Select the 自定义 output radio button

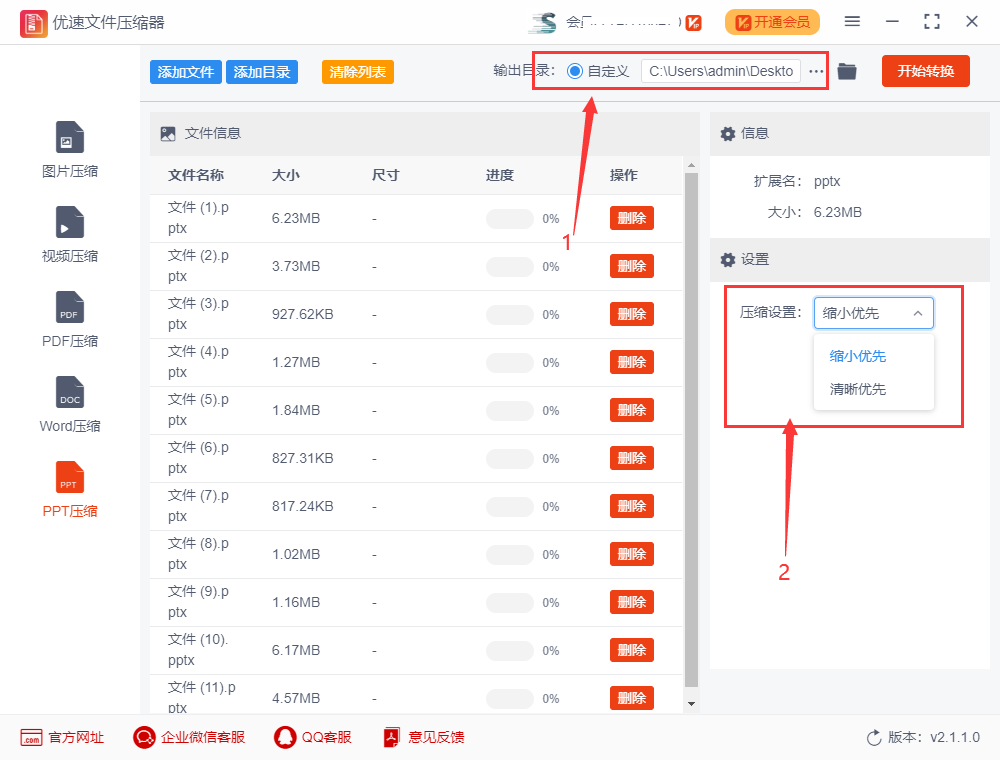pos(575,71)
